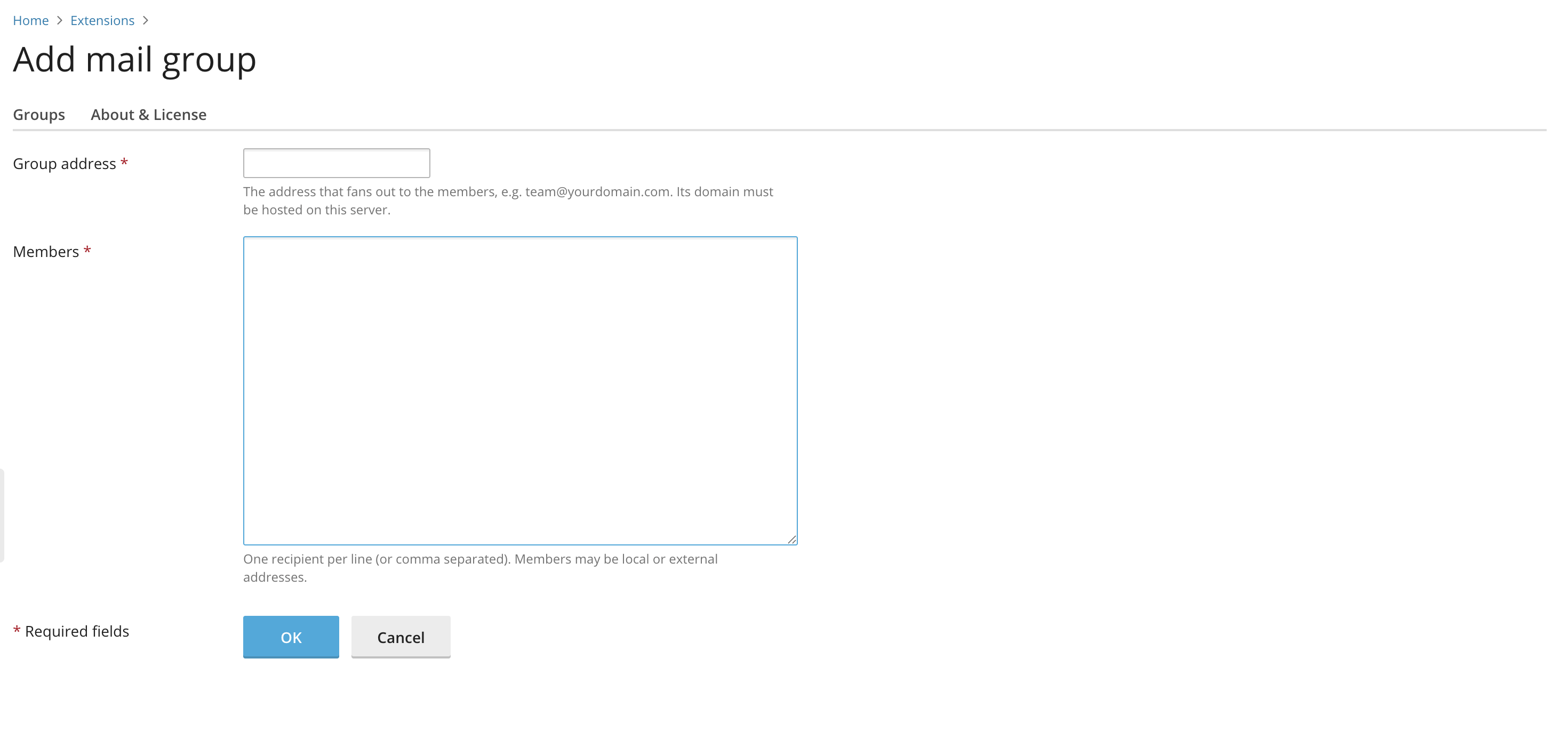This screenshot has height=739, width=1568.
Task: Go to the Home breadcrumb link
Action: pos(30,20)
